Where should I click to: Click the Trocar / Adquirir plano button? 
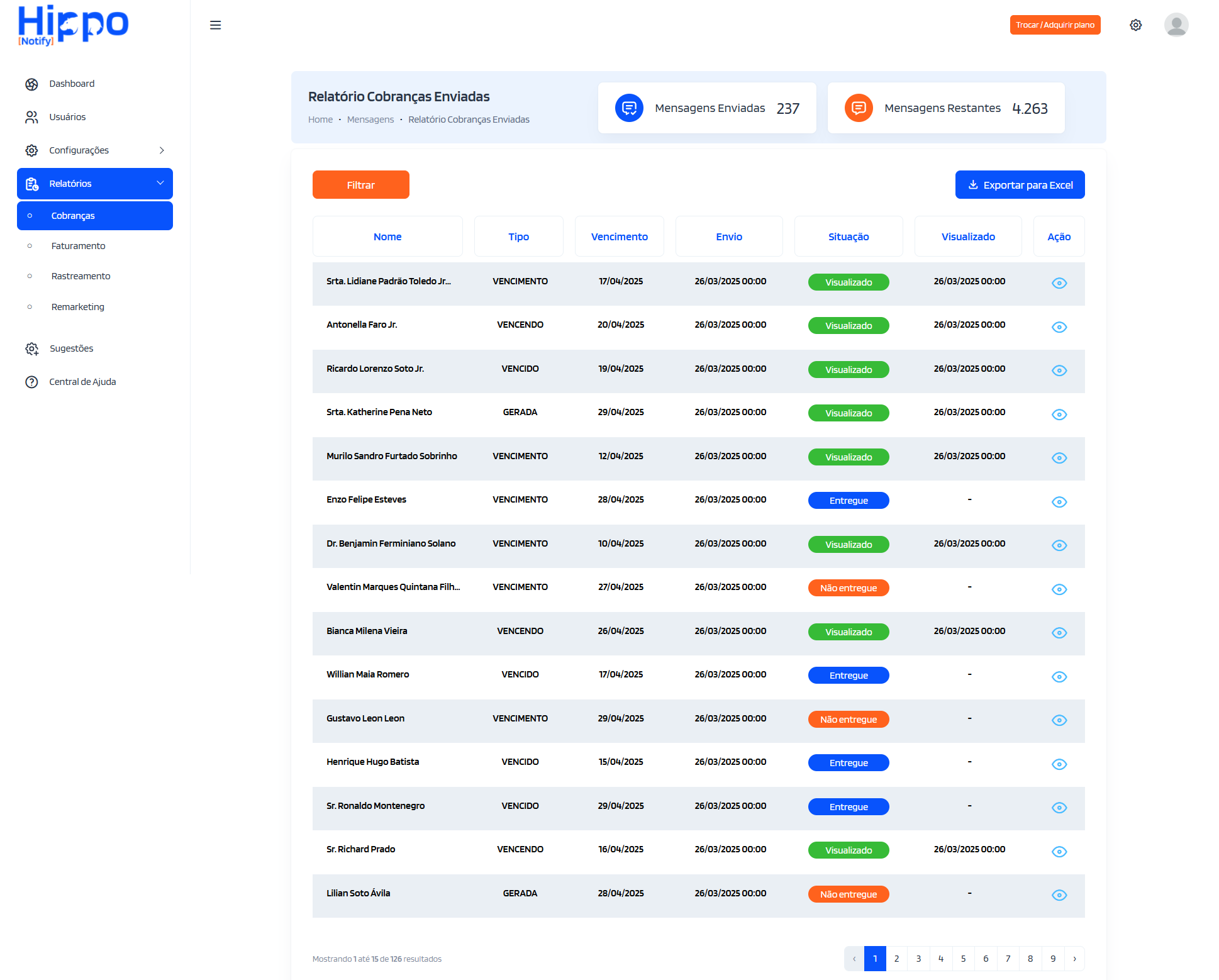tap(1055, 25)
